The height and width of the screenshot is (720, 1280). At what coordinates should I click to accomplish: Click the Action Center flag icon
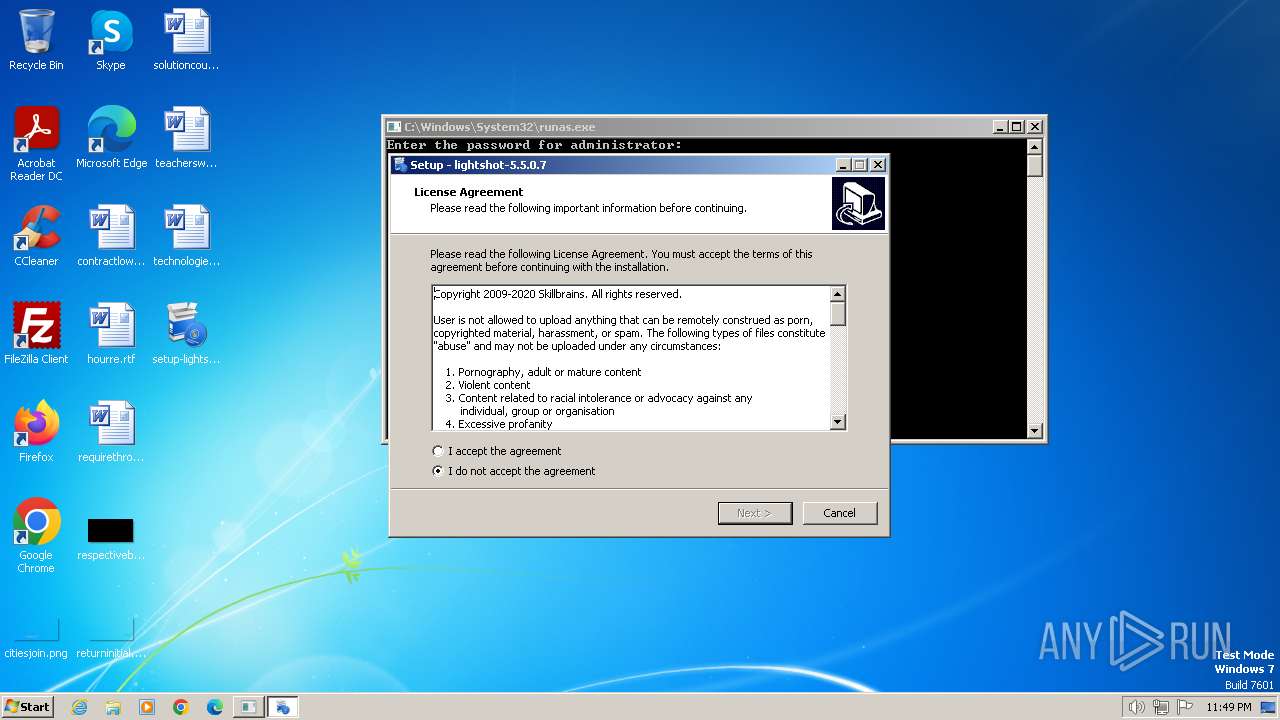pyautogui.click(x=1185, y=707)
